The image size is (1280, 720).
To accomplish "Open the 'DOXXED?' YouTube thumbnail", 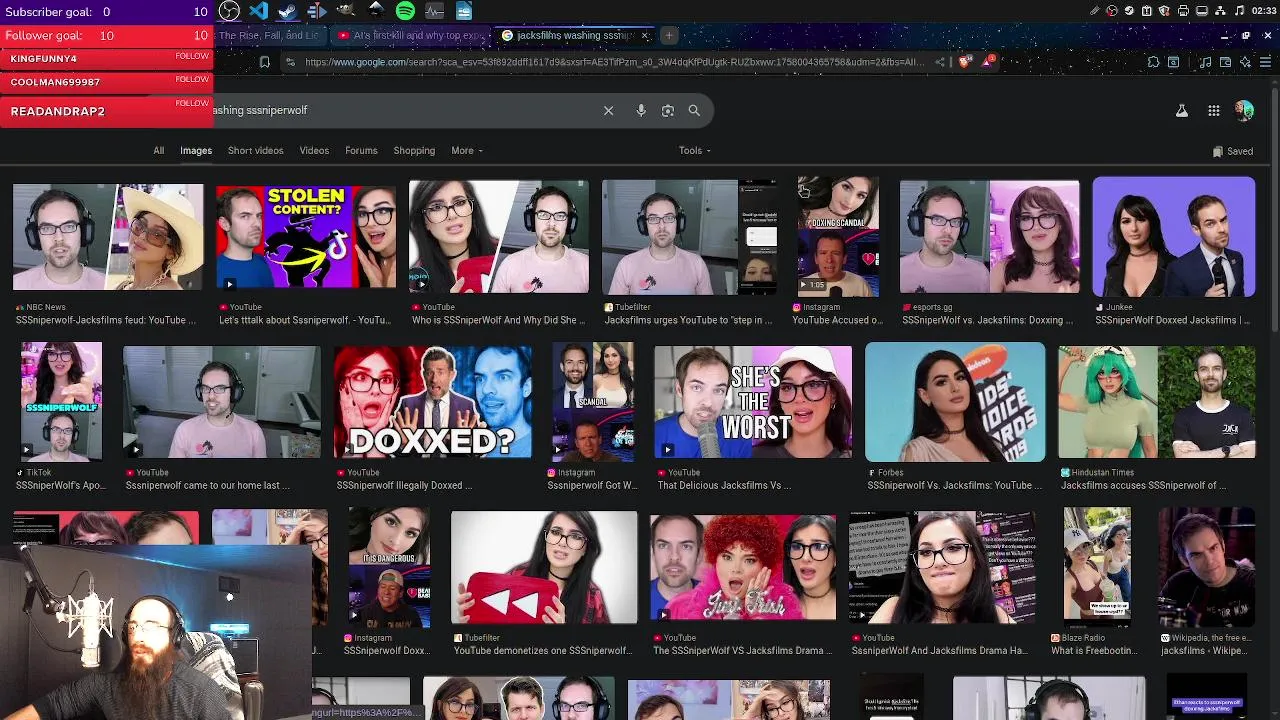I will [433, 402].
